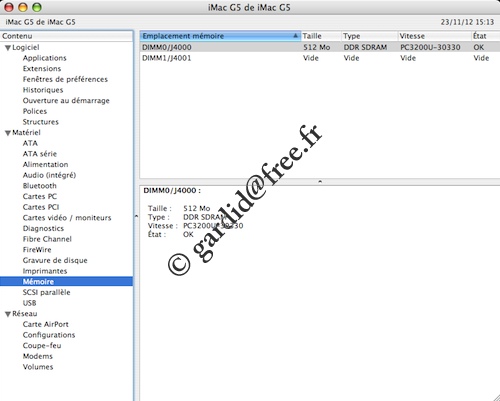This screenshot has width=500, height=401.
Task: Collapse the Logiciel disclosure triangle
Action: coord(8,48)
